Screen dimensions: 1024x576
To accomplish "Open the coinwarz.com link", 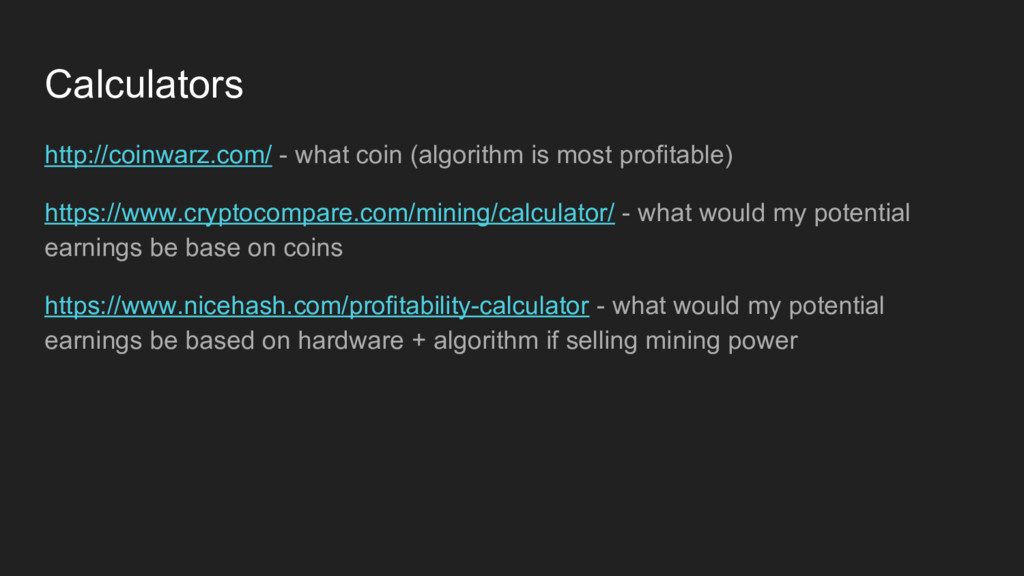I will pyautogui.click(x=158, y=155).
